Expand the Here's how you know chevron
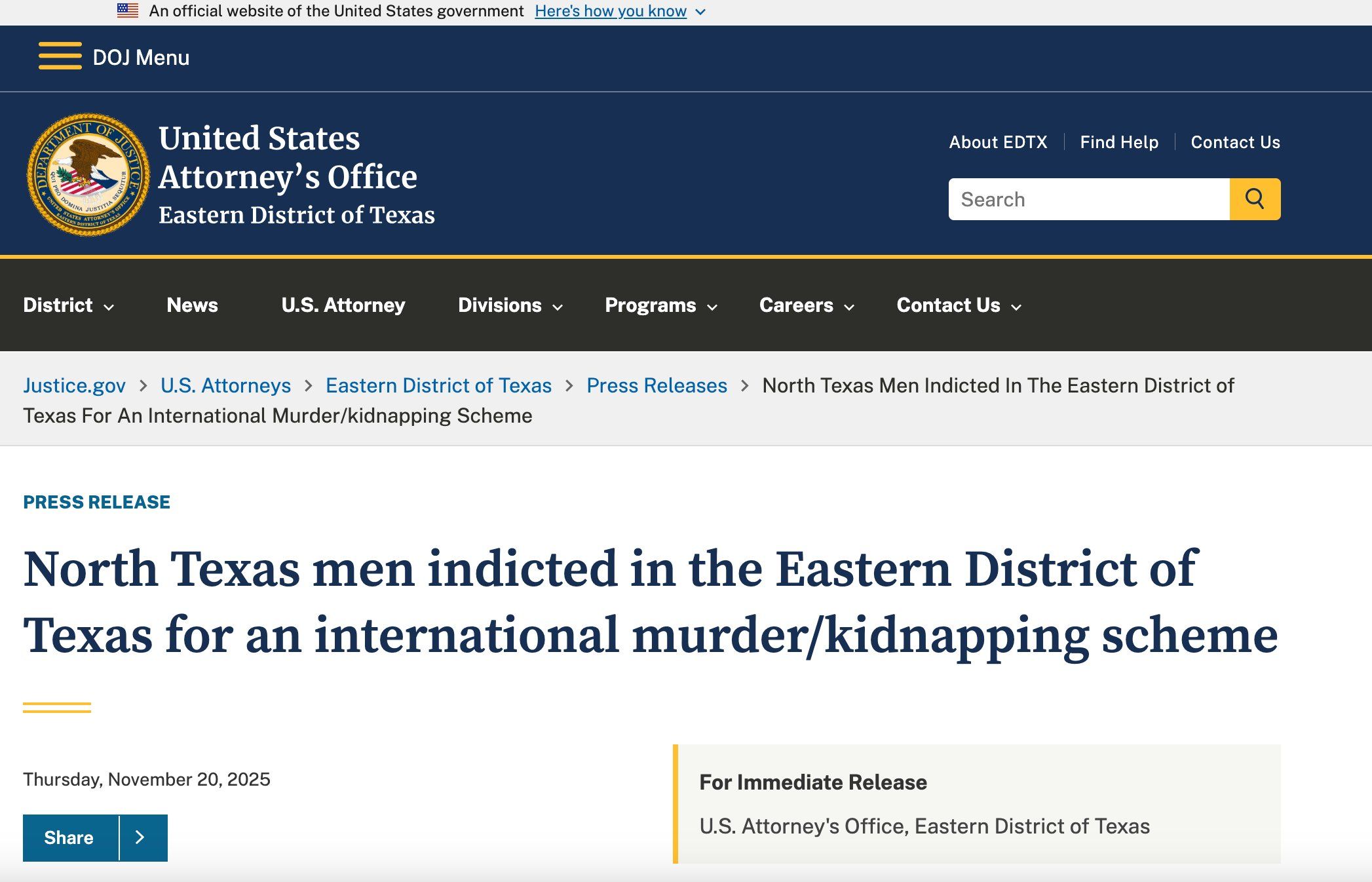 [x=700, y=12]
